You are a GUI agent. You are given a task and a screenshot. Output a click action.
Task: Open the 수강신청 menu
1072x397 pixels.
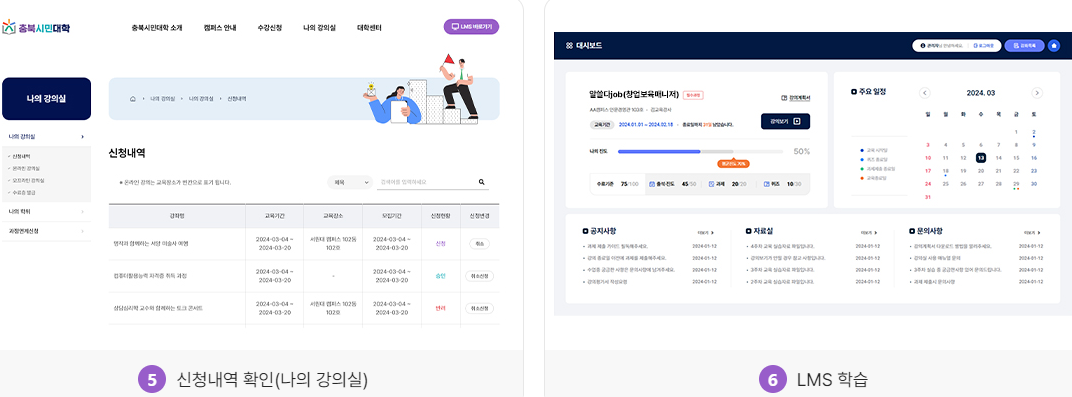point(270,28)
